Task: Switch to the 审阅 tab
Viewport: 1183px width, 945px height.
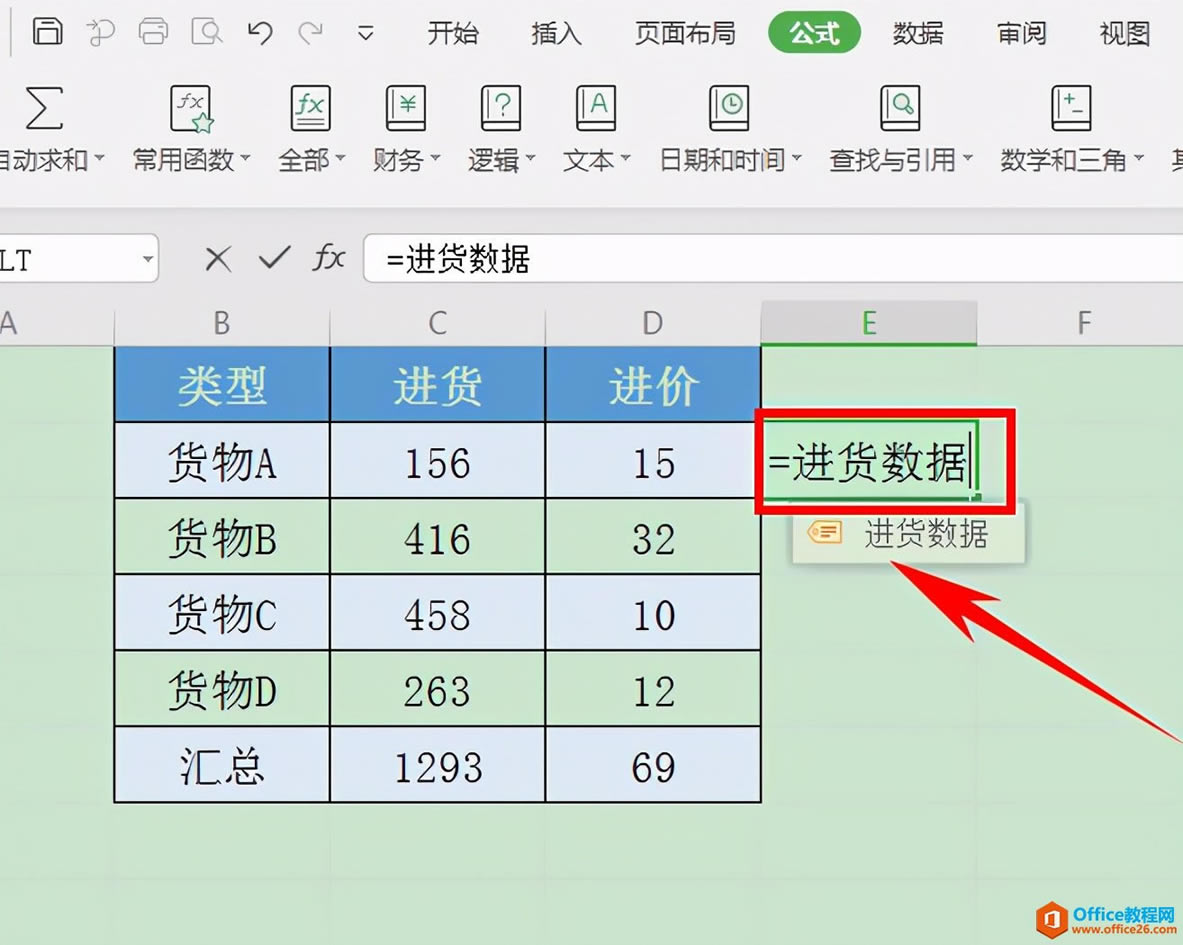Action: coord(1022,33)
